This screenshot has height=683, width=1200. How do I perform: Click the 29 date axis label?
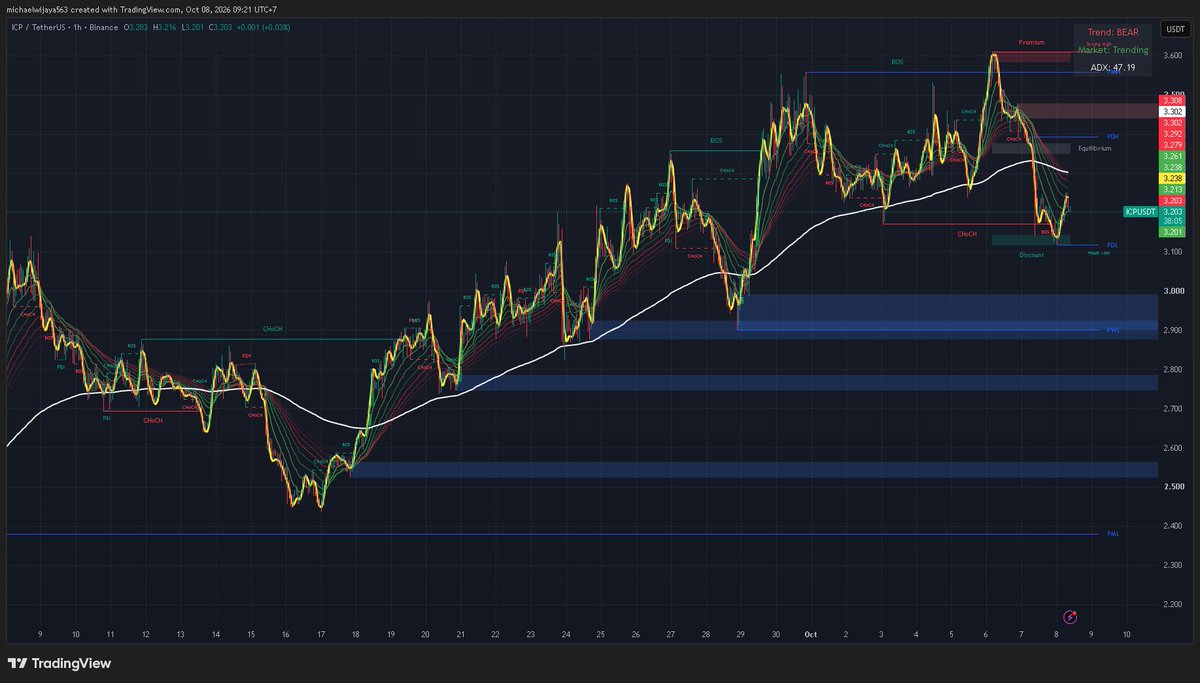[x=740, y=634]
